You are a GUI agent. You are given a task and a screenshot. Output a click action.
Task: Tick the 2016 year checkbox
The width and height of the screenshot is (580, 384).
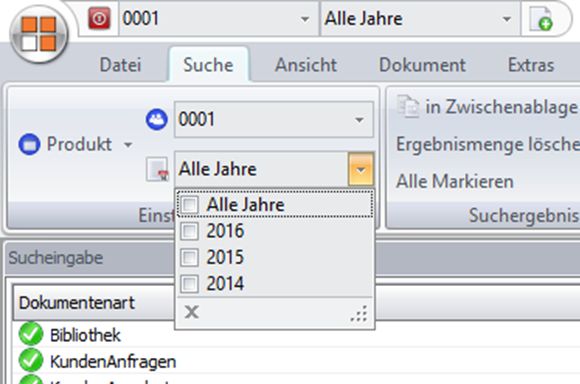190,231
